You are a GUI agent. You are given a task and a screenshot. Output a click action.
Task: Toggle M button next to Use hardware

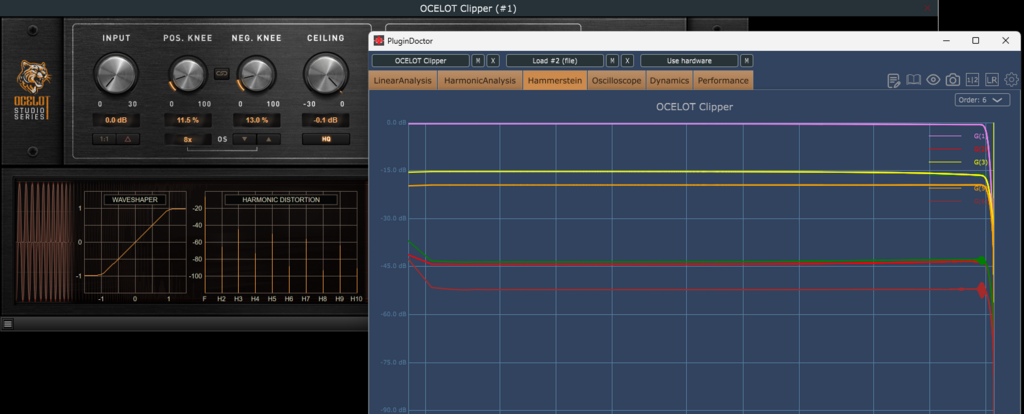pos(746,61)
